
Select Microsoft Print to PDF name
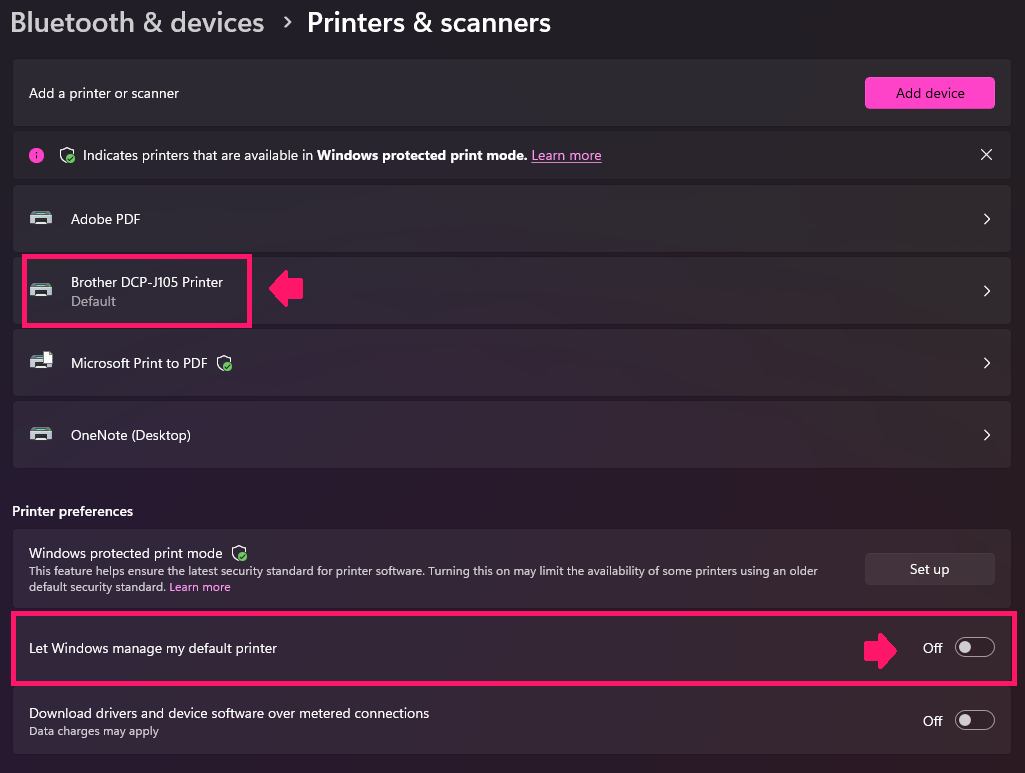(x=139, y=363)
